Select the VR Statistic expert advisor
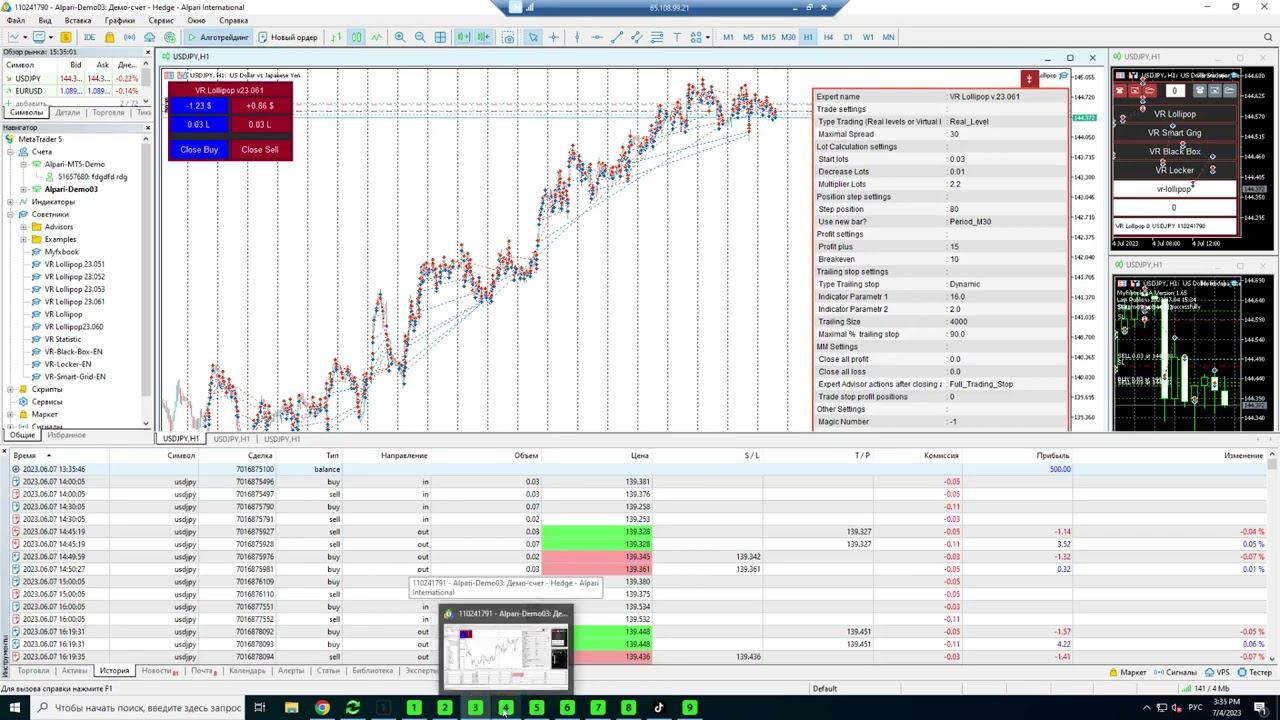This screenshot has height=720, width=1280. click(63, 339)
